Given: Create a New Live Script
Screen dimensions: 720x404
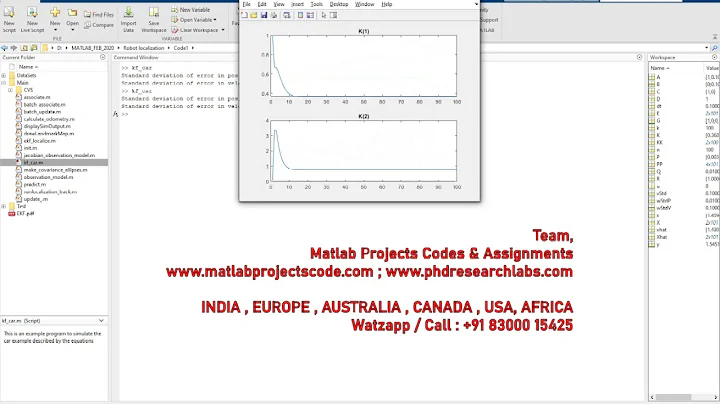Looking at the screenshot, I should point(32,19).
